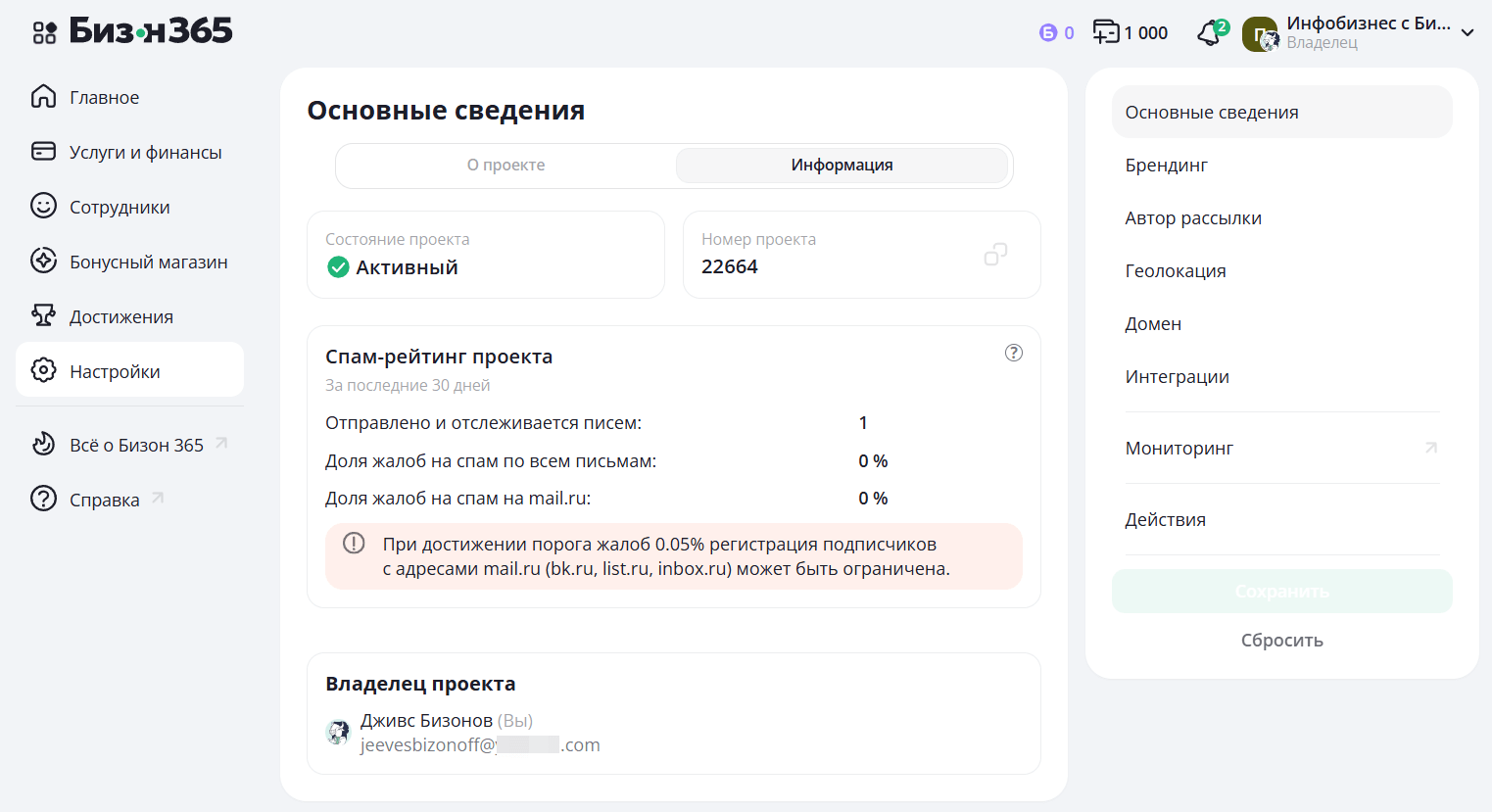Open the messages balance icon showing 1 000
This screenshot has width=1492, height=812.
pos(1106,32)
